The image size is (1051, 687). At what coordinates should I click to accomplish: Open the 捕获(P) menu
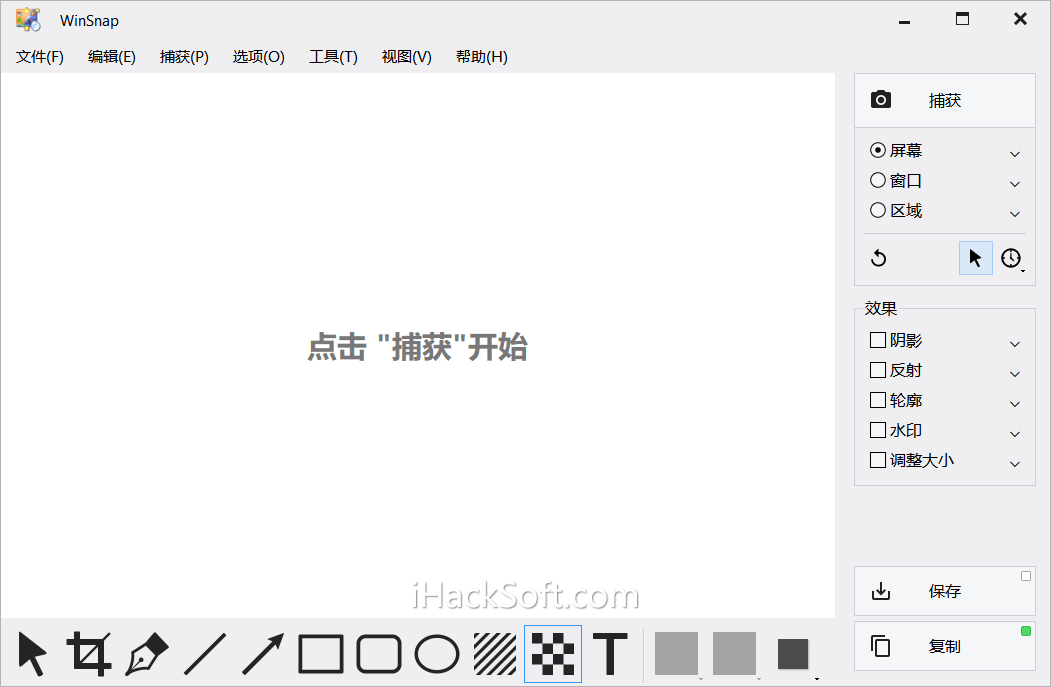pyautogui.click(x=184, y=57)
